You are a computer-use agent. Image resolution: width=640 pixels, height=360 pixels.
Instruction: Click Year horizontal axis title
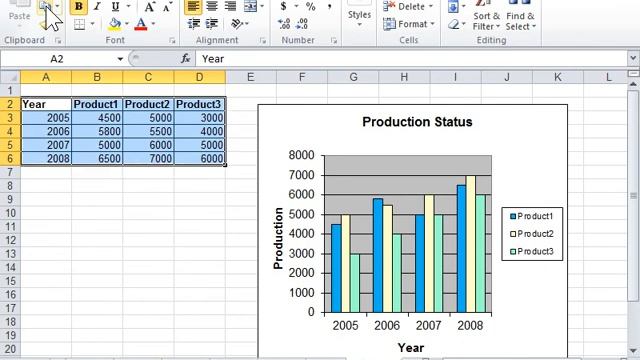pyautogui.click(x=411, y=348)
